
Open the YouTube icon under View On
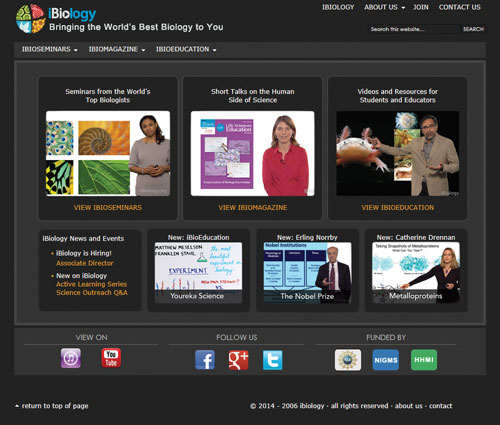[111, 358]
